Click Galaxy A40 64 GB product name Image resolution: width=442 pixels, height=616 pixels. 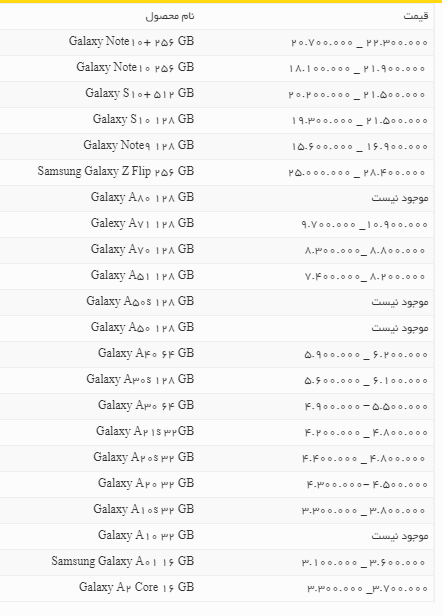coord(146,353)
